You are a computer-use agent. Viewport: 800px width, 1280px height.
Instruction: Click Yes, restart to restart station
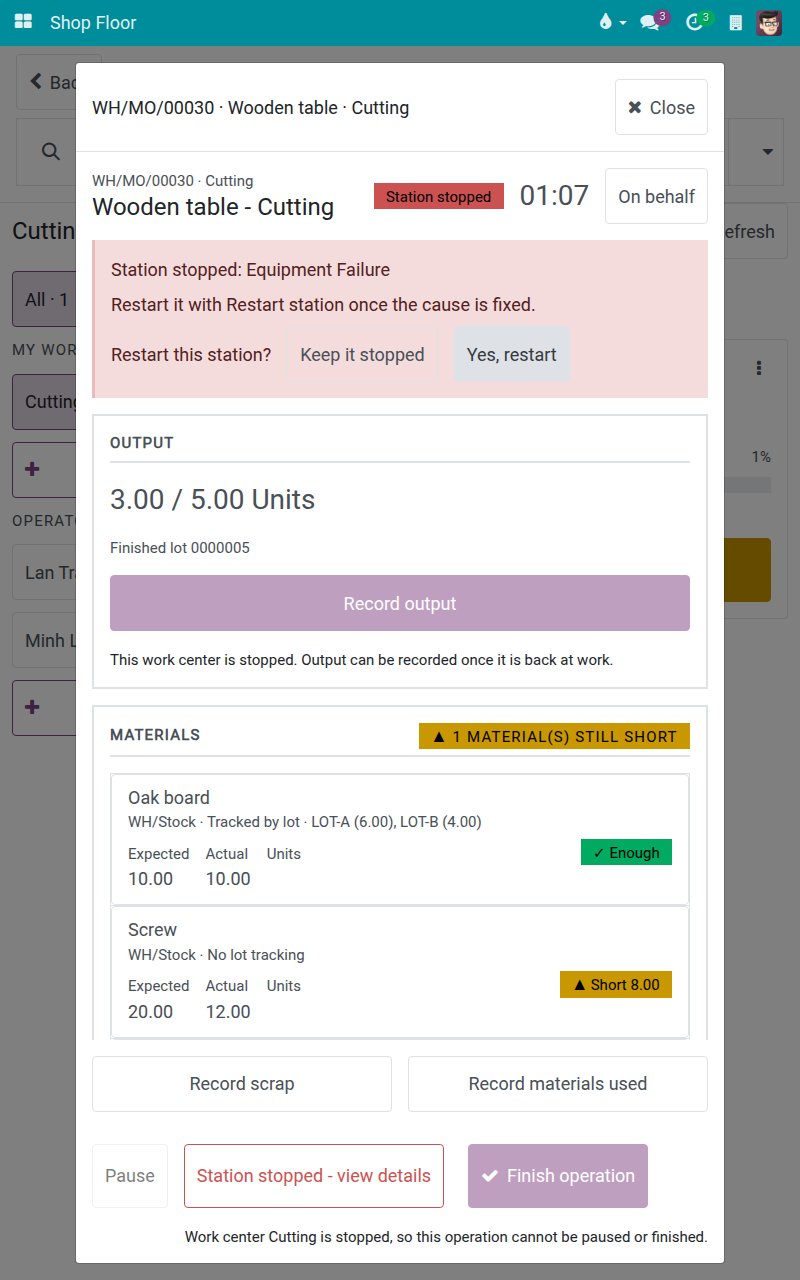tap(512, 354)
